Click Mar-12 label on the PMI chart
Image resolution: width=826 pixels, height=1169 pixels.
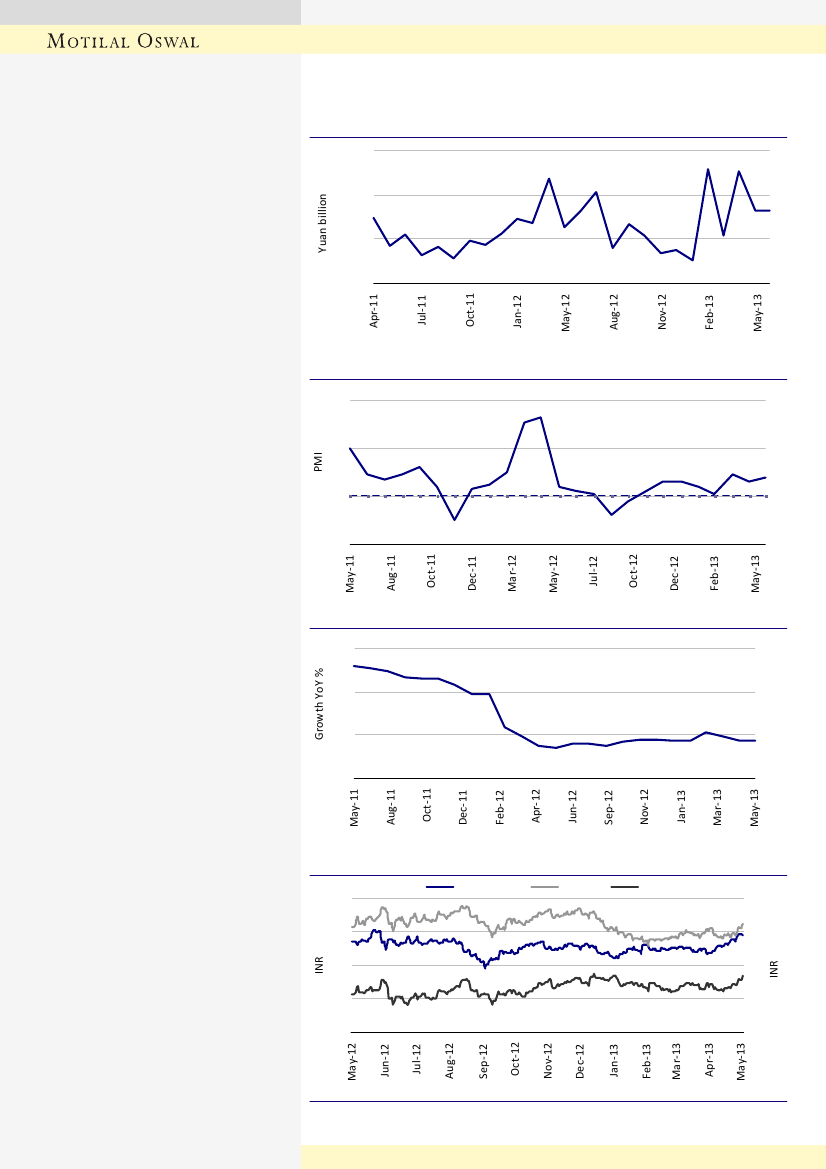512,574
